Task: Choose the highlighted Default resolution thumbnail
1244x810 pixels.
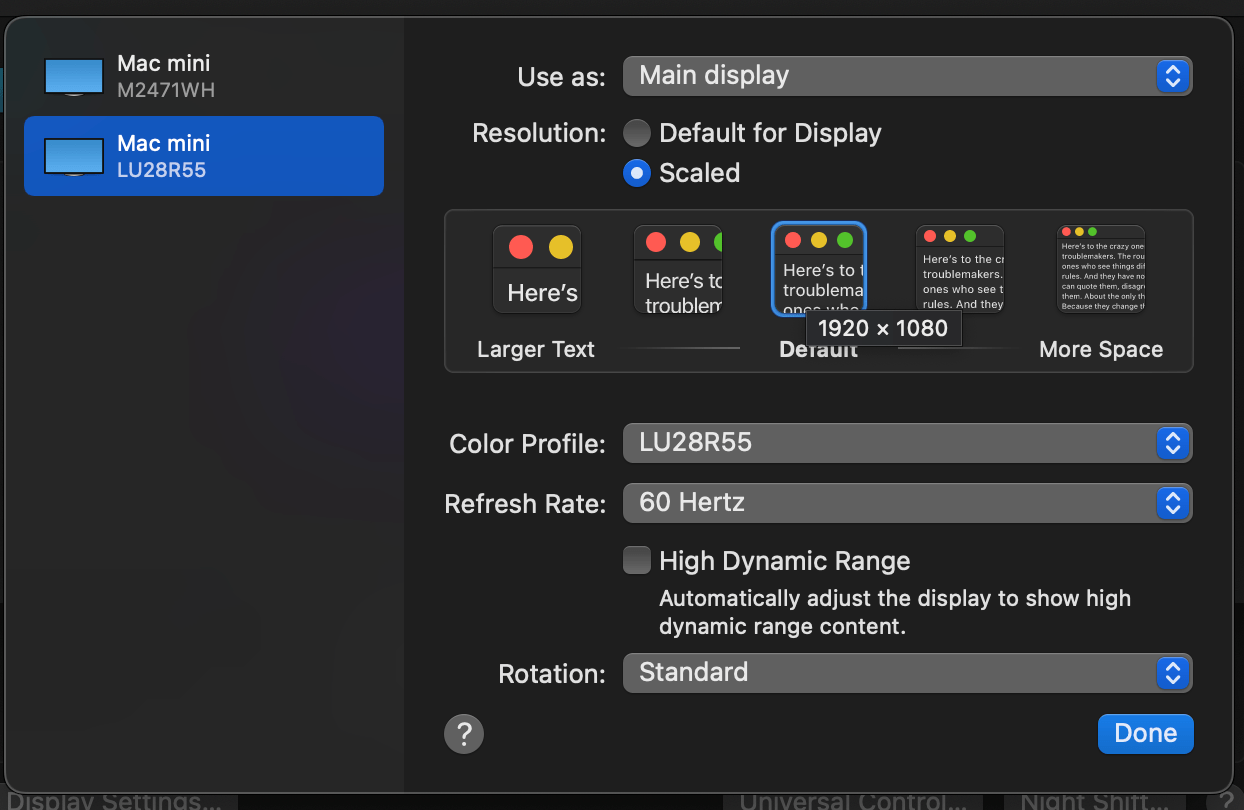Action: 819,269
